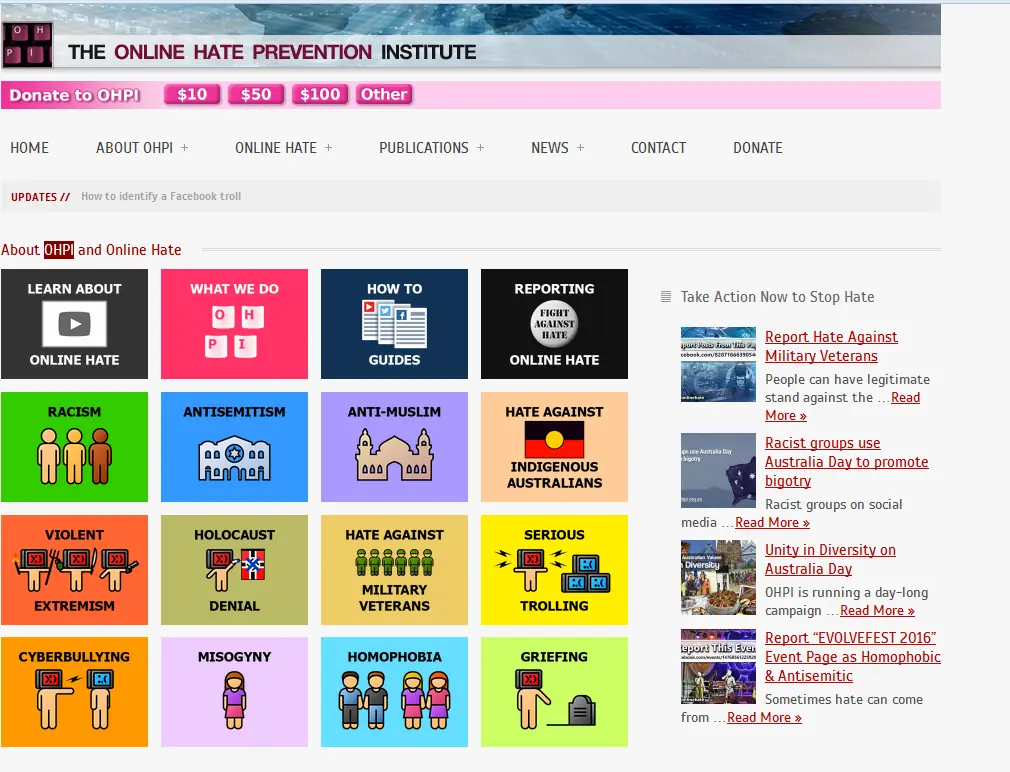
Task: Open thumbnail for Military Veterans report article
Action: (x=718, y=364)
